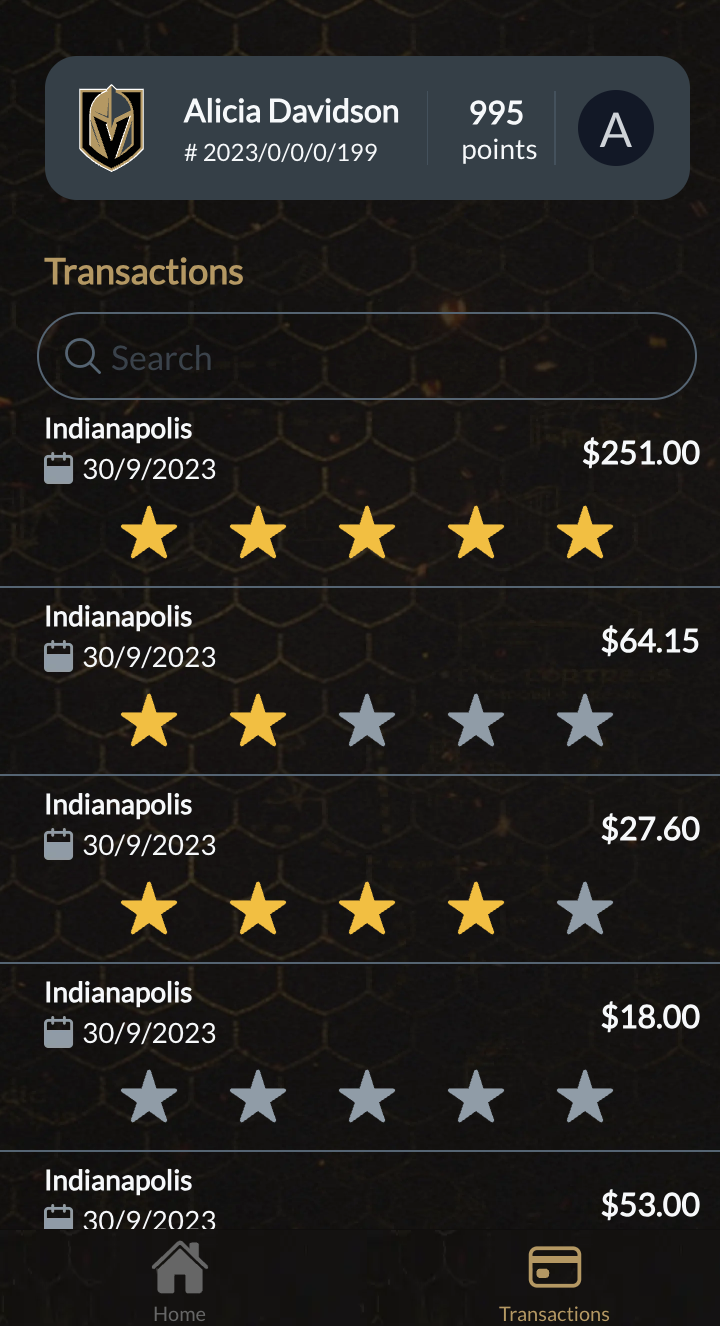
Task: Click the Home house icon
Action: pyautogui.click(x=180, y=1268)
